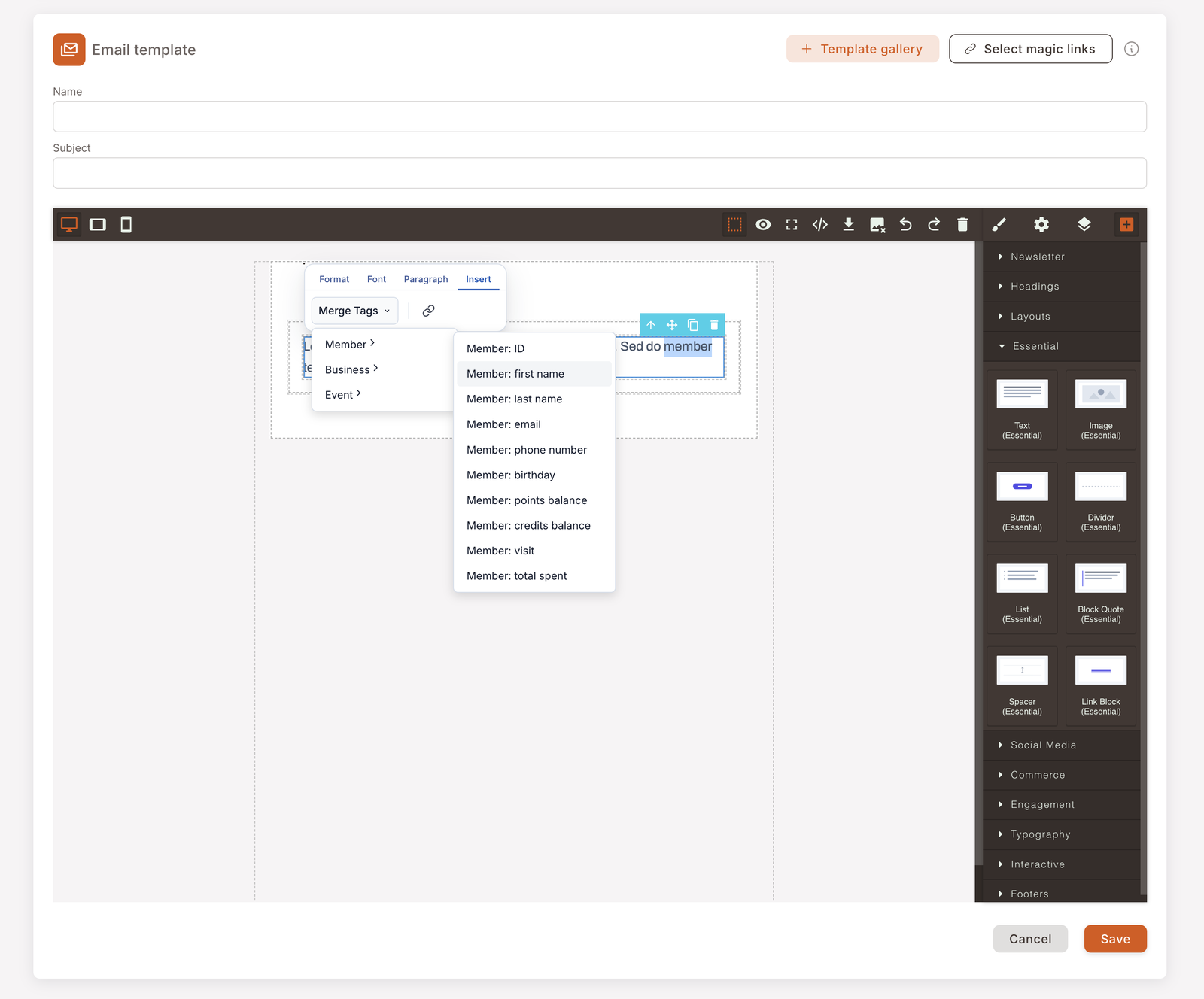
Task: Expand the Social Media category
Action: pos(1061,745)
